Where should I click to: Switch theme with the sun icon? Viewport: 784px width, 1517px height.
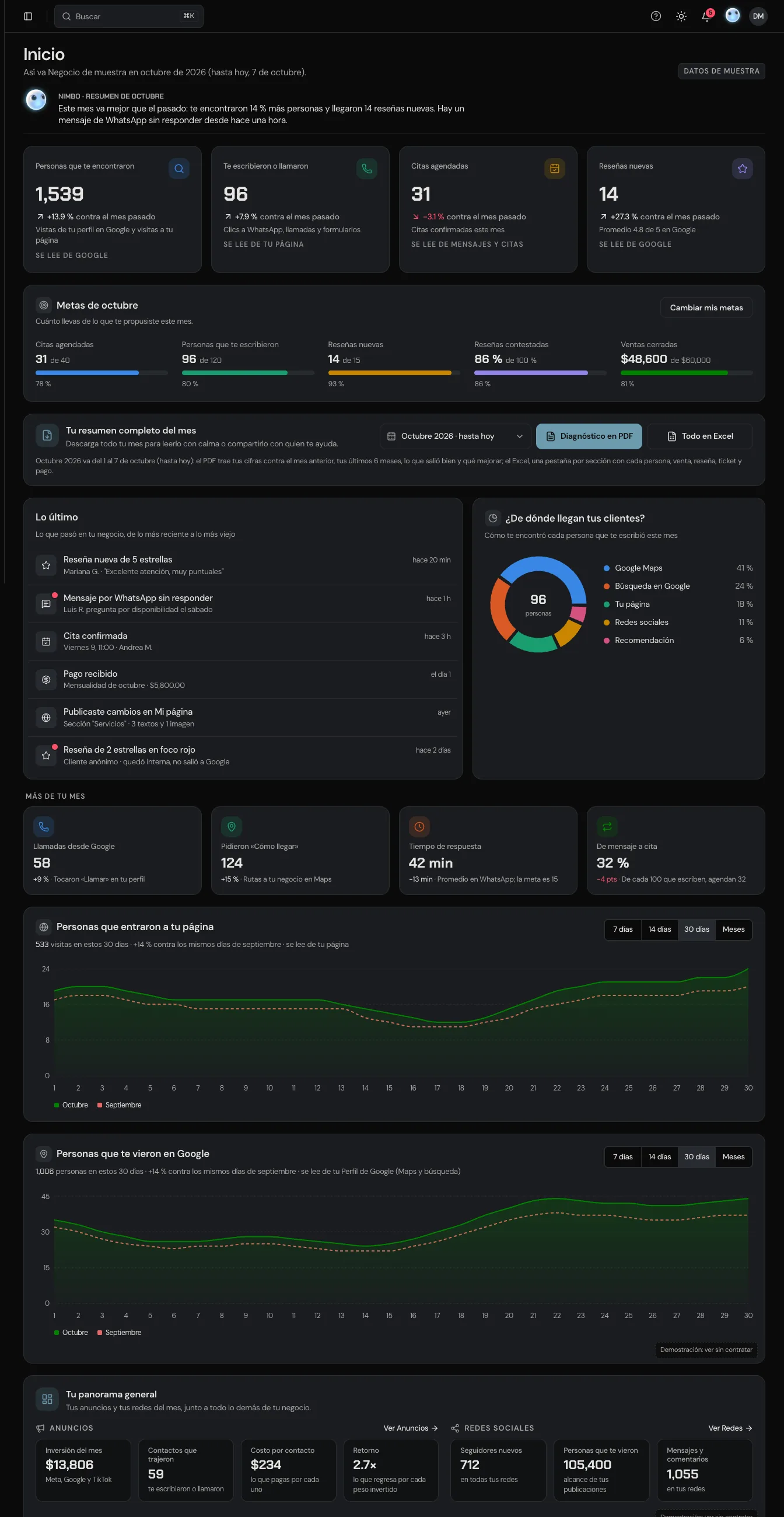681,16
